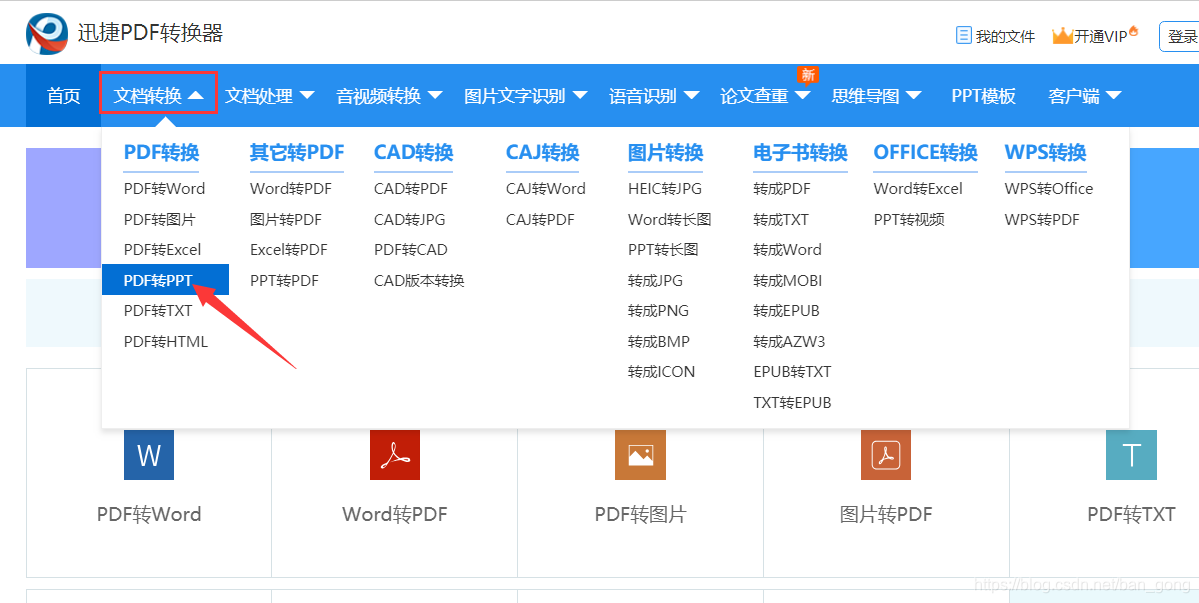Select 转成BMP under 图片转换

pos(658,342)
